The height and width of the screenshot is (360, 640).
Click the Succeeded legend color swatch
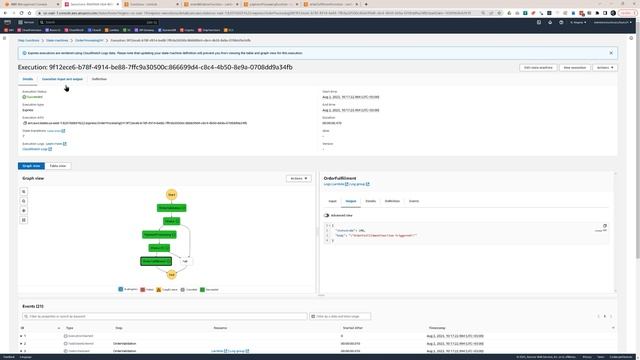click(x=202, y=289)
